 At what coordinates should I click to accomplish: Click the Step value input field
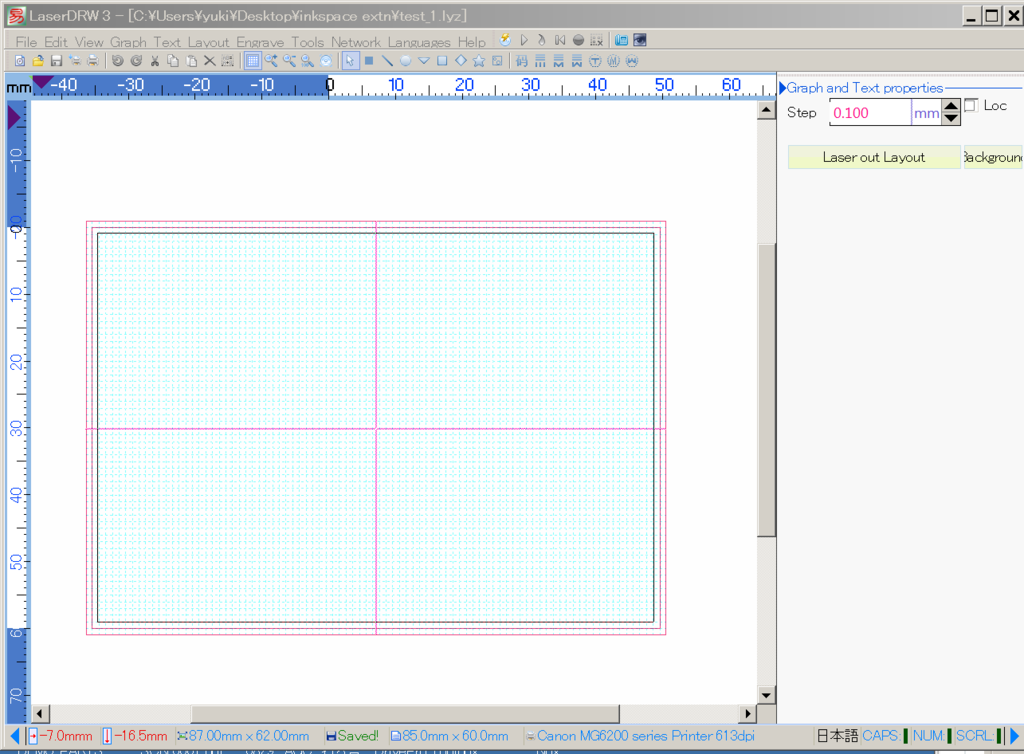[870, 113]
